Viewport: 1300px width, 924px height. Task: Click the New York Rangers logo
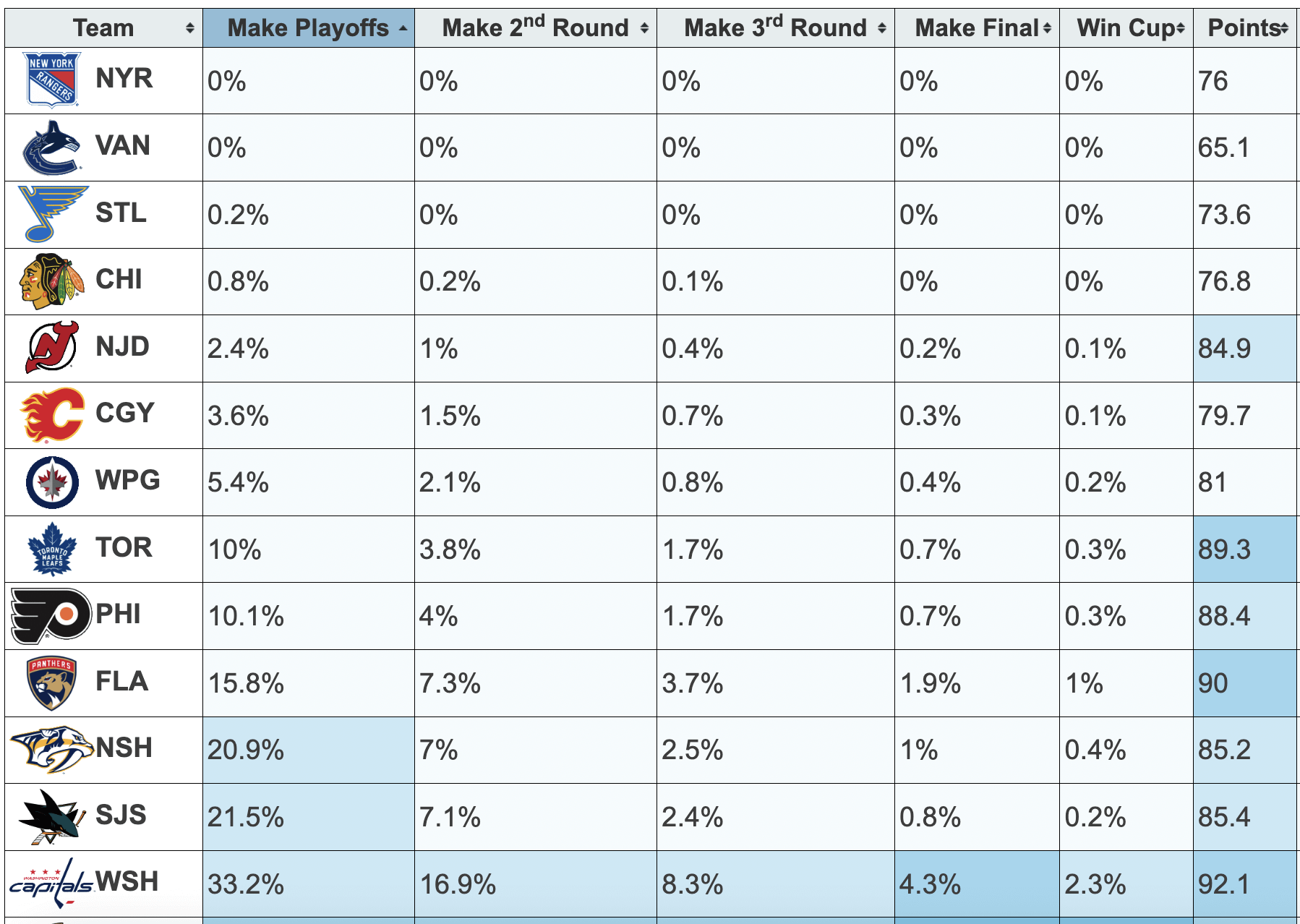(x=51, y=80)
